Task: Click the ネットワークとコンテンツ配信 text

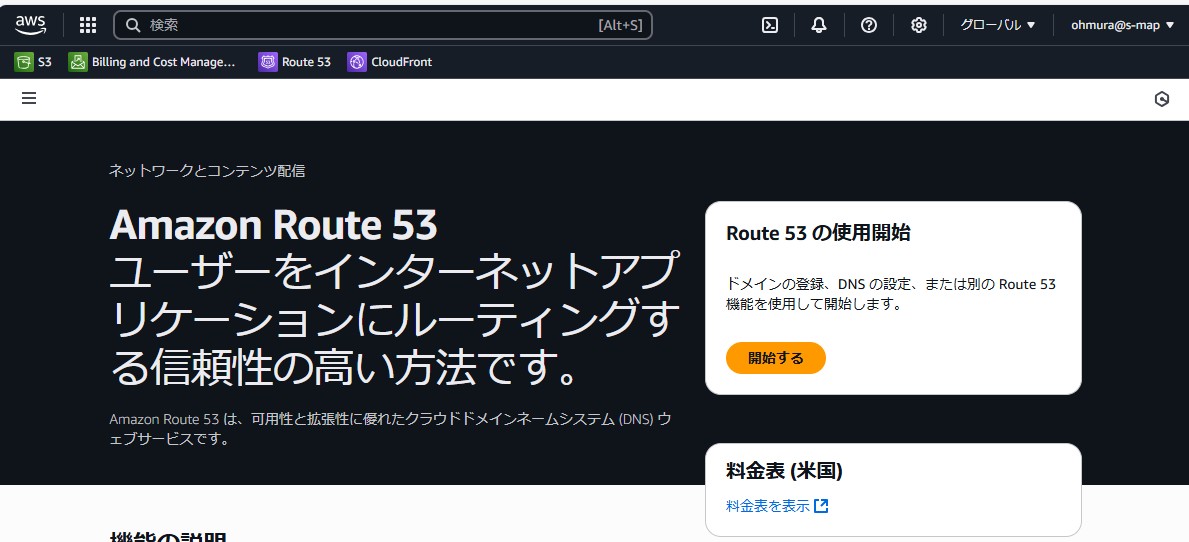Action: coord(207,171)
